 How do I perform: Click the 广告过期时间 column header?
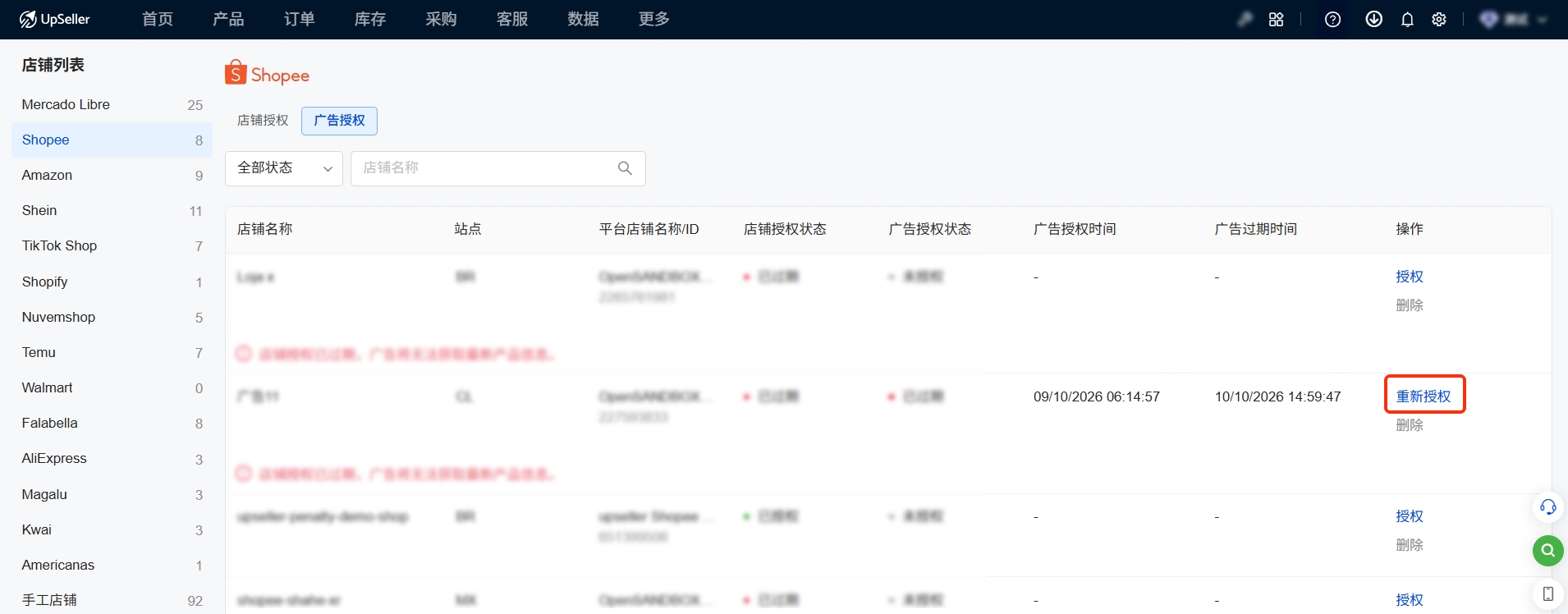point(1256,229)
